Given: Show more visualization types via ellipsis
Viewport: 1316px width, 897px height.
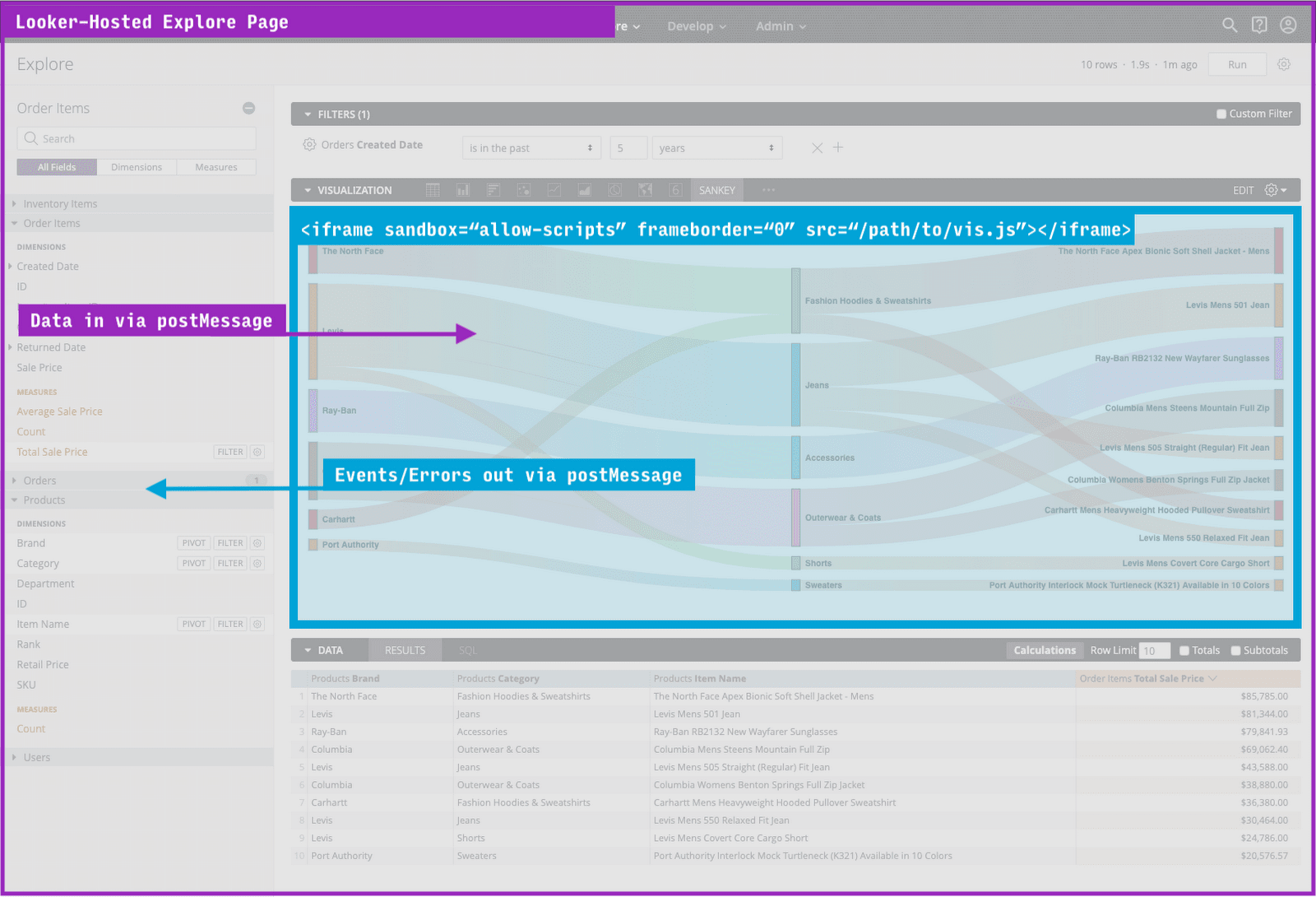Looking at the screenshot, I should [x=768, y=190].
